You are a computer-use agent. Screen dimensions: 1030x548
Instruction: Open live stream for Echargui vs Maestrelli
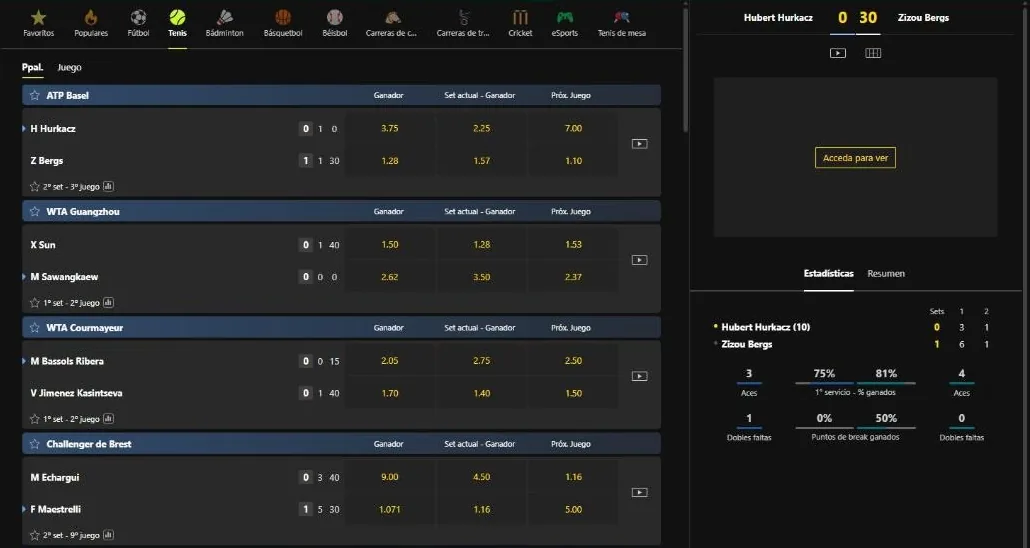click(639, 493)
